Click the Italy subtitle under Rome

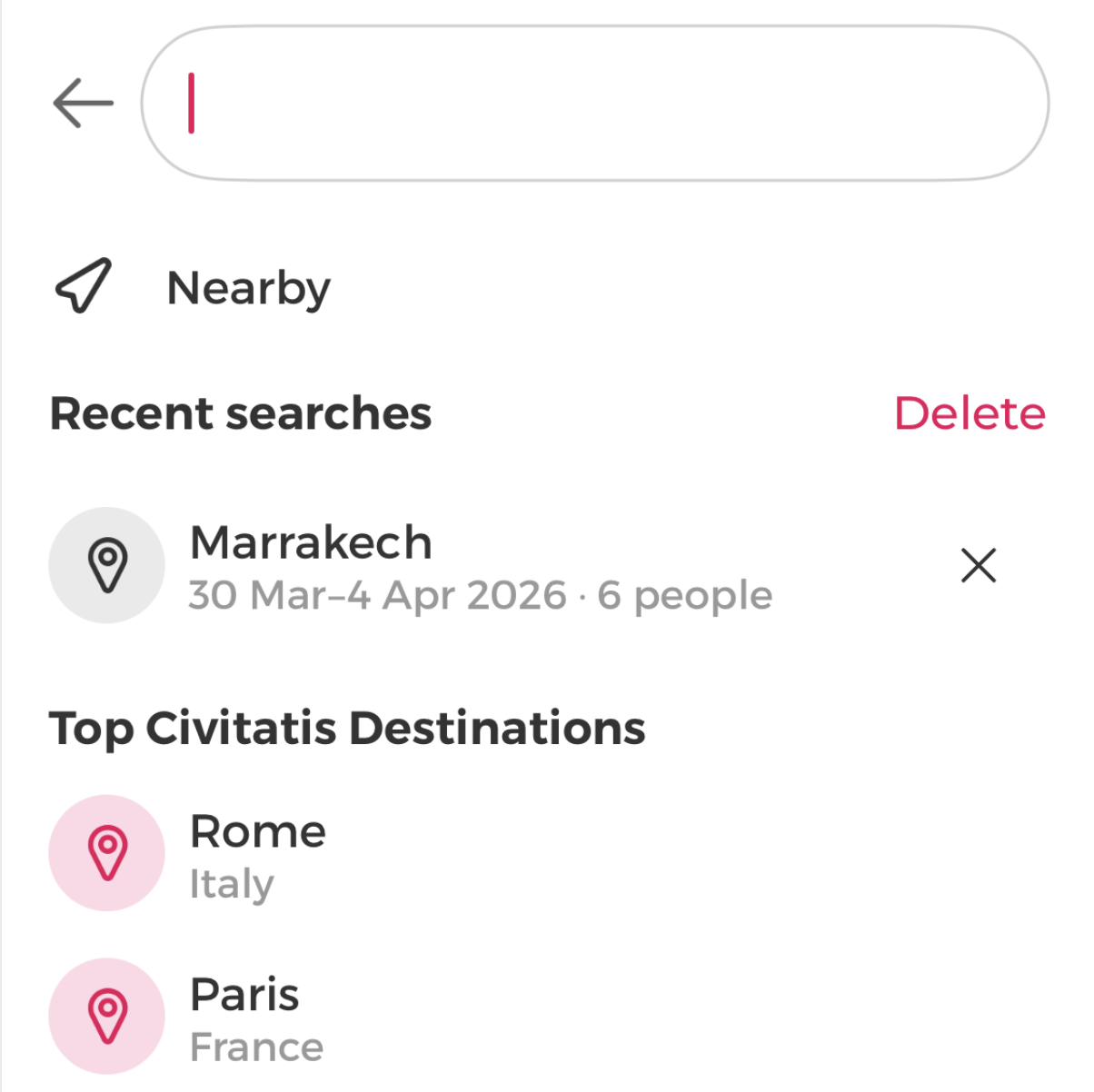(x=233, y=883)
